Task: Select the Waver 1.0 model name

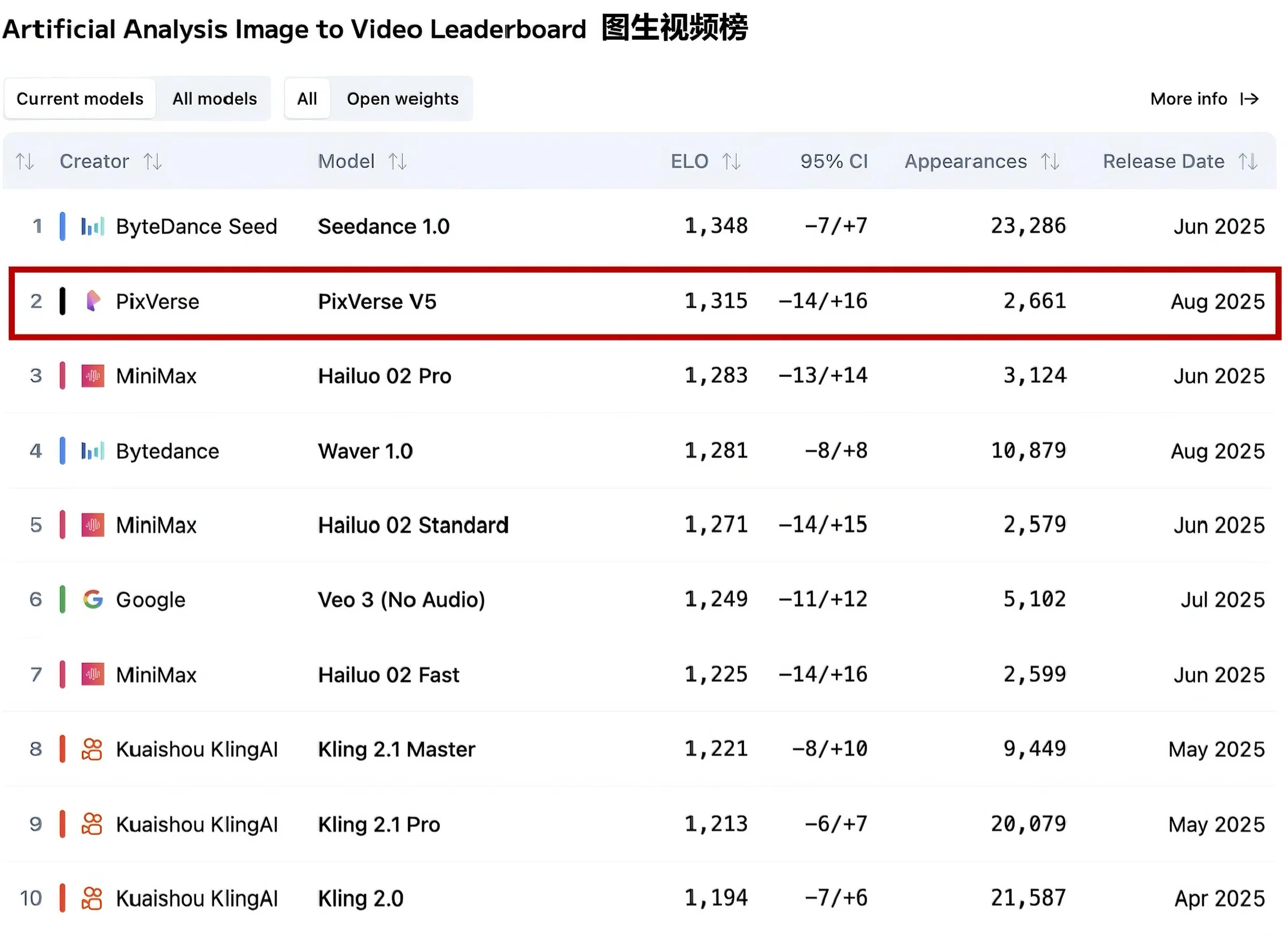Action: 365,451
